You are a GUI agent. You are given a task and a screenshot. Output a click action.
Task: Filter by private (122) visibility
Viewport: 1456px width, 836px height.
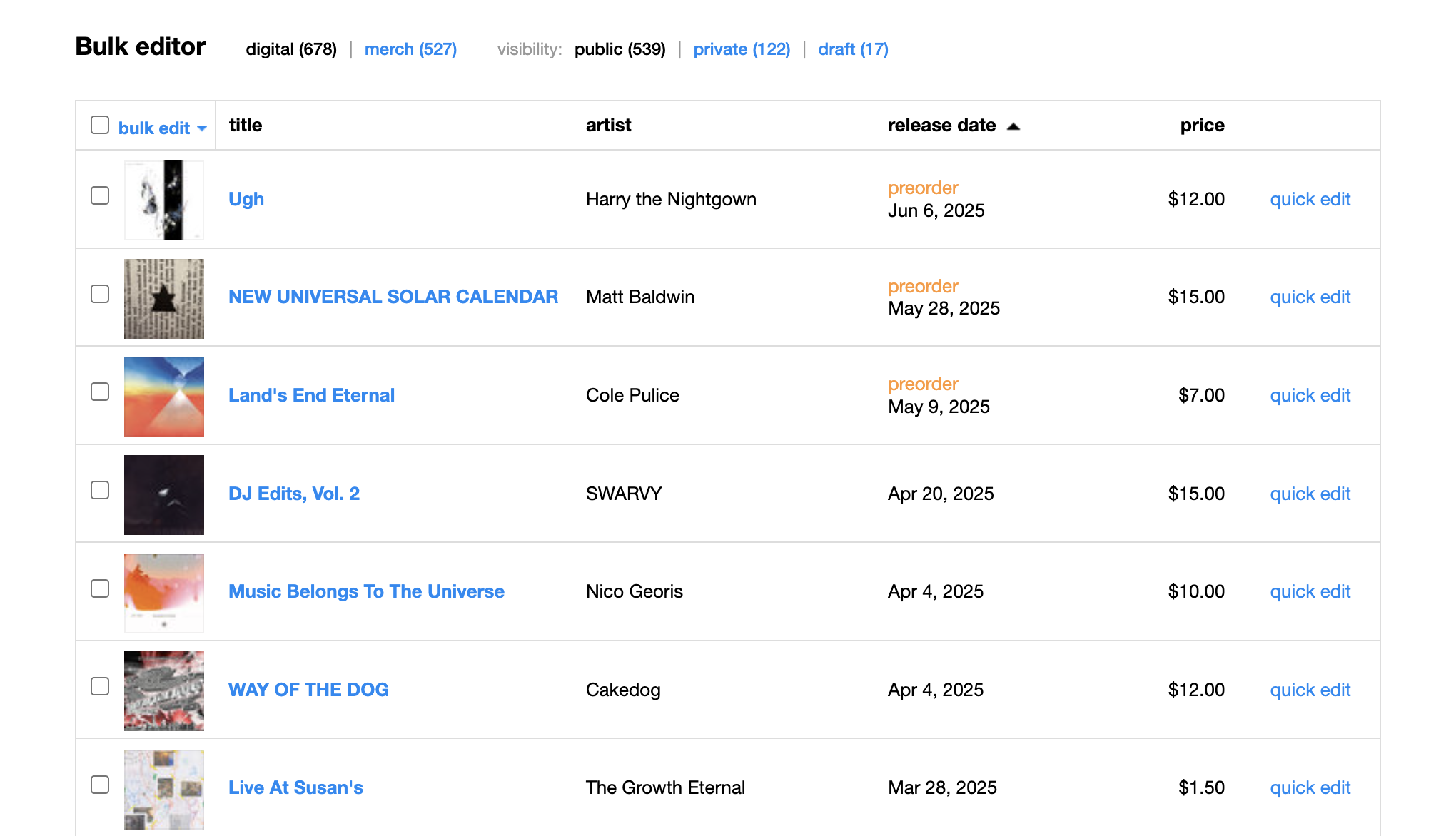click(x=742, y=49)
